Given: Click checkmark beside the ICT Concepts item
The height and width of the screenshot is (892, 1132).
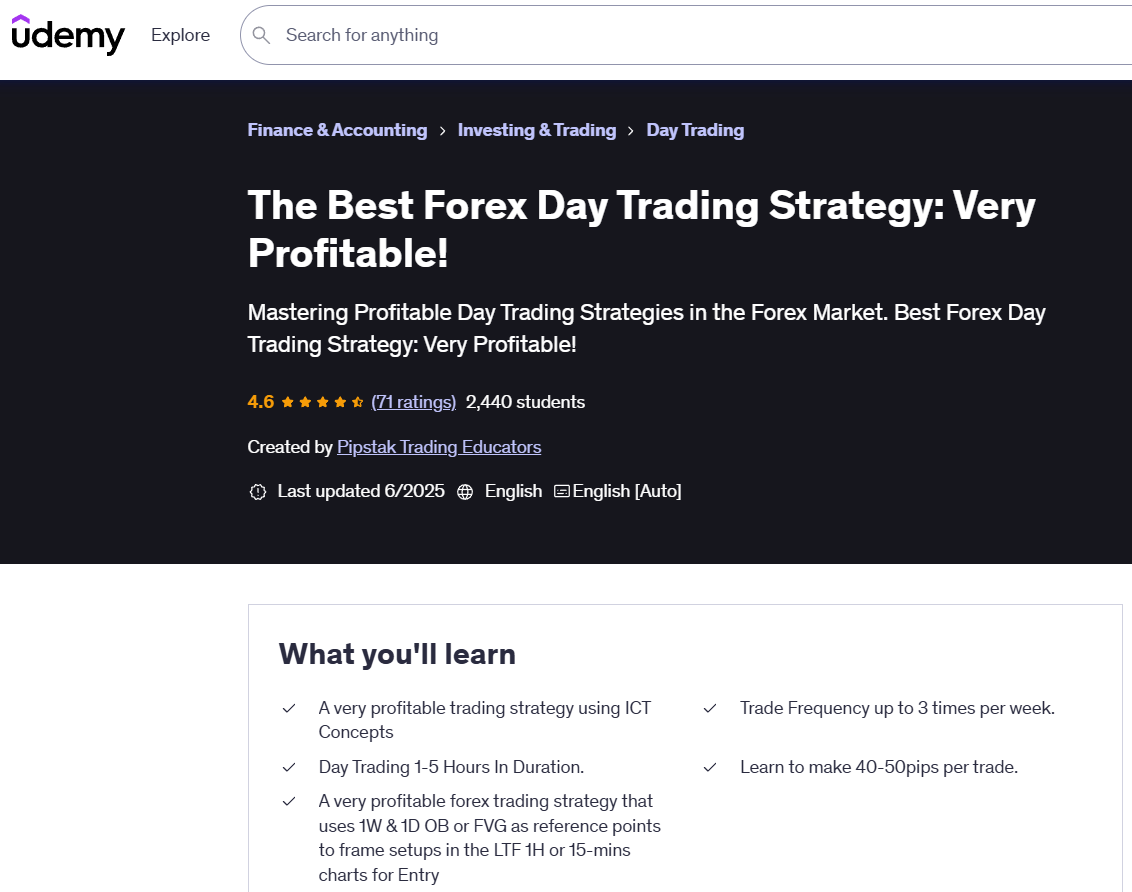Looking at the screenshot, I should click(x=289, y=709).
